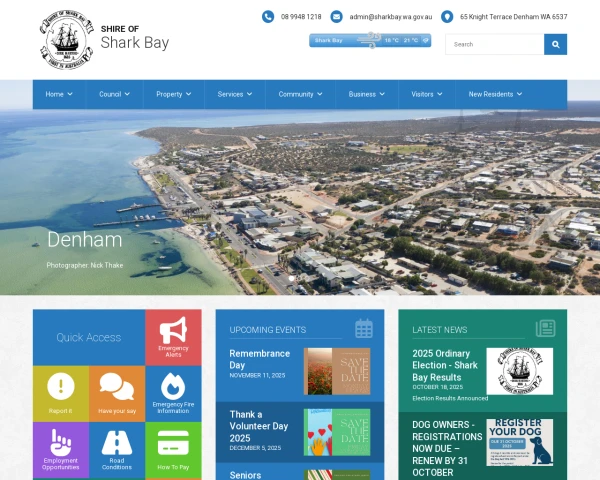Click the UPCOMING EVENTS heading
The image size is (600, 480).
267,330
